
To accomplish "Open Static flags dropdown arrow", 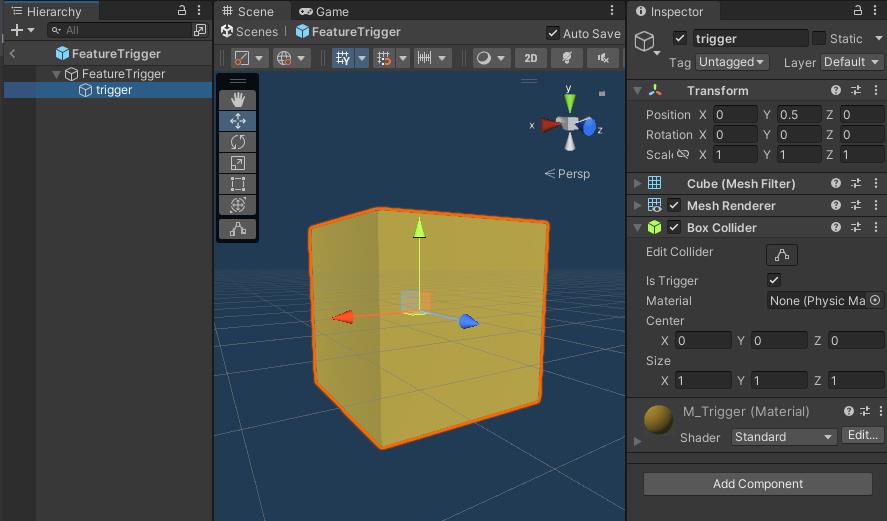I will click(879, 38).
